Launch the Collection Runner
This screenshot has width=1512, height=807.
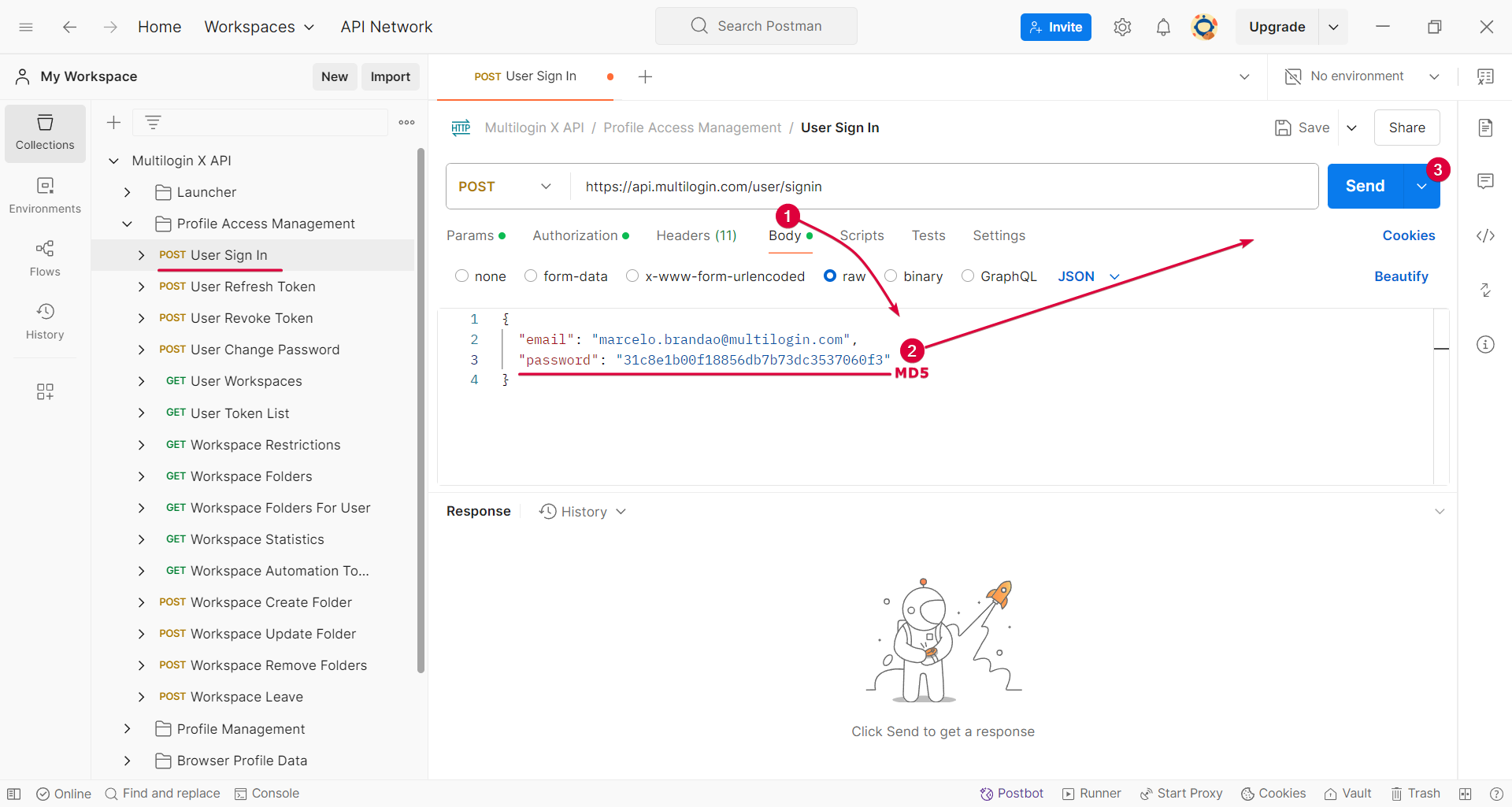tap(1091, 793)
